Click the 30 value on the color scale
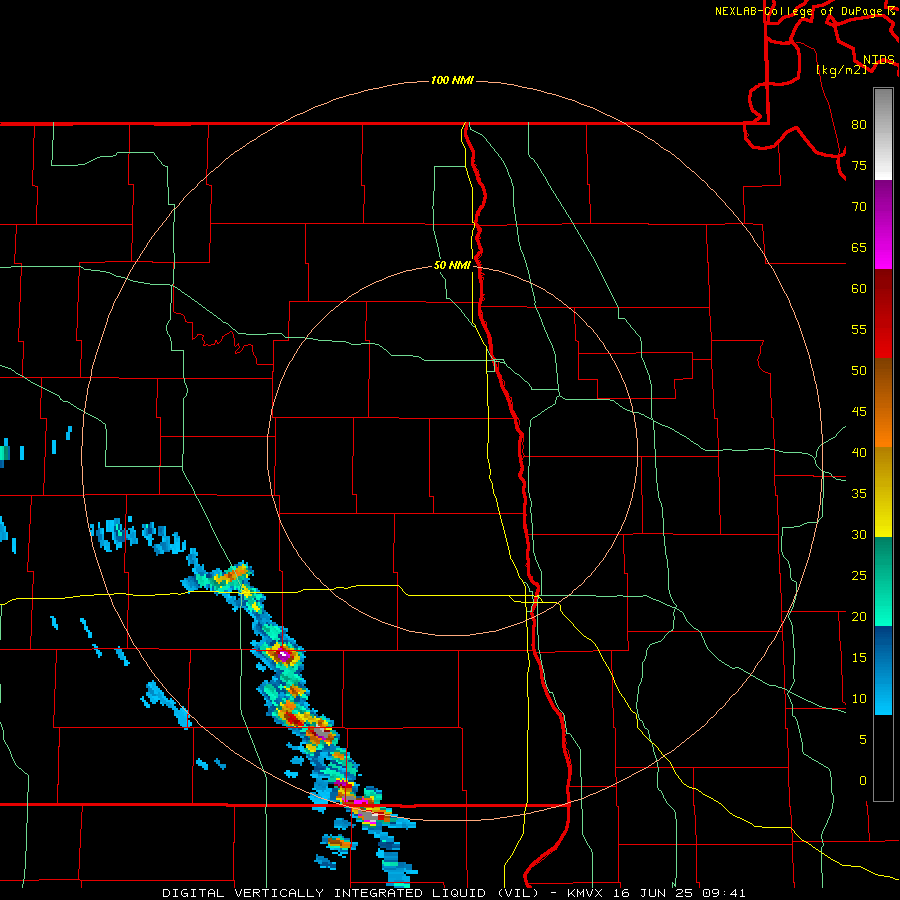This screenshot has width=900, height=900. coord(859,535)
